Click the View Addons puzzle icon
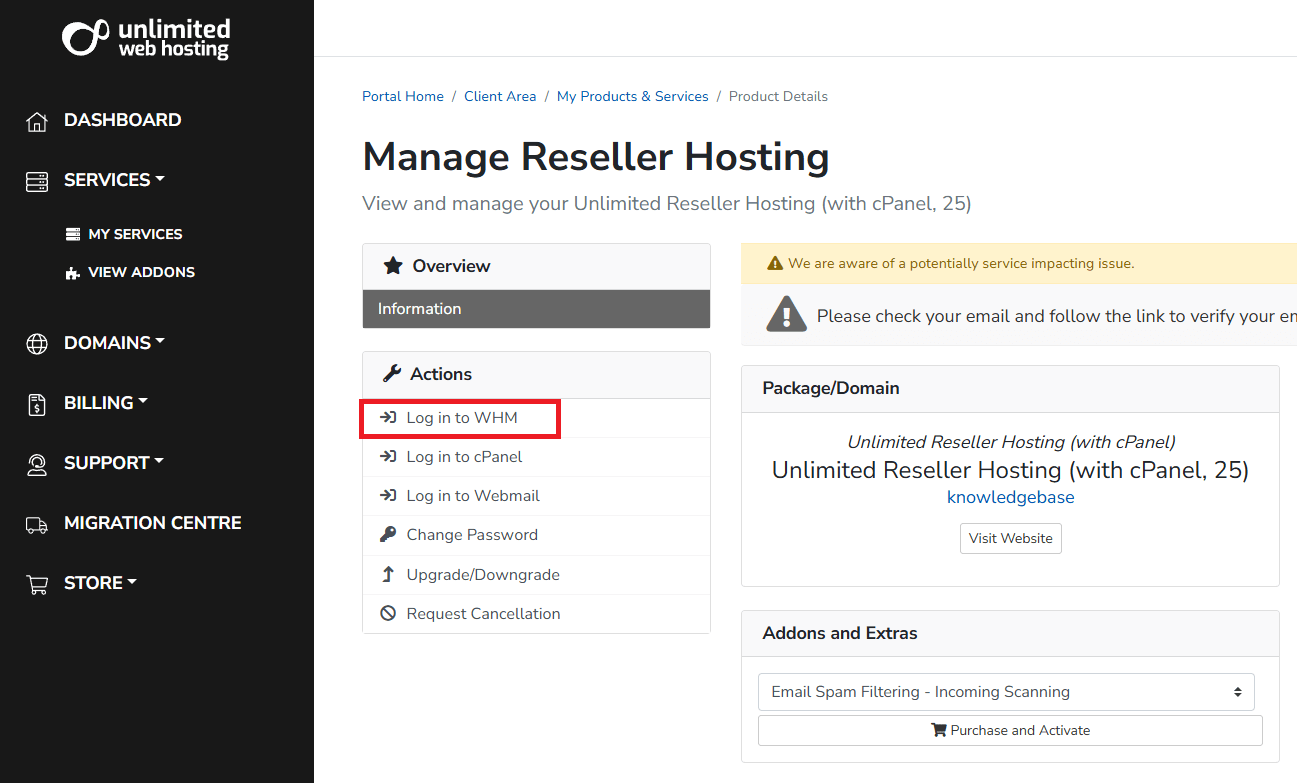The width and height of the screenshot is (1297, 783). pyautogui.click(x=73, y=272)
